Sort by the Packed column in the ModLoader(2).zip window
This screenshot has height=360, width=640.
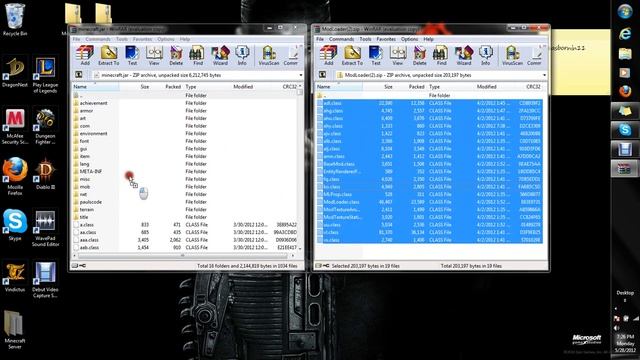(411, 87)
